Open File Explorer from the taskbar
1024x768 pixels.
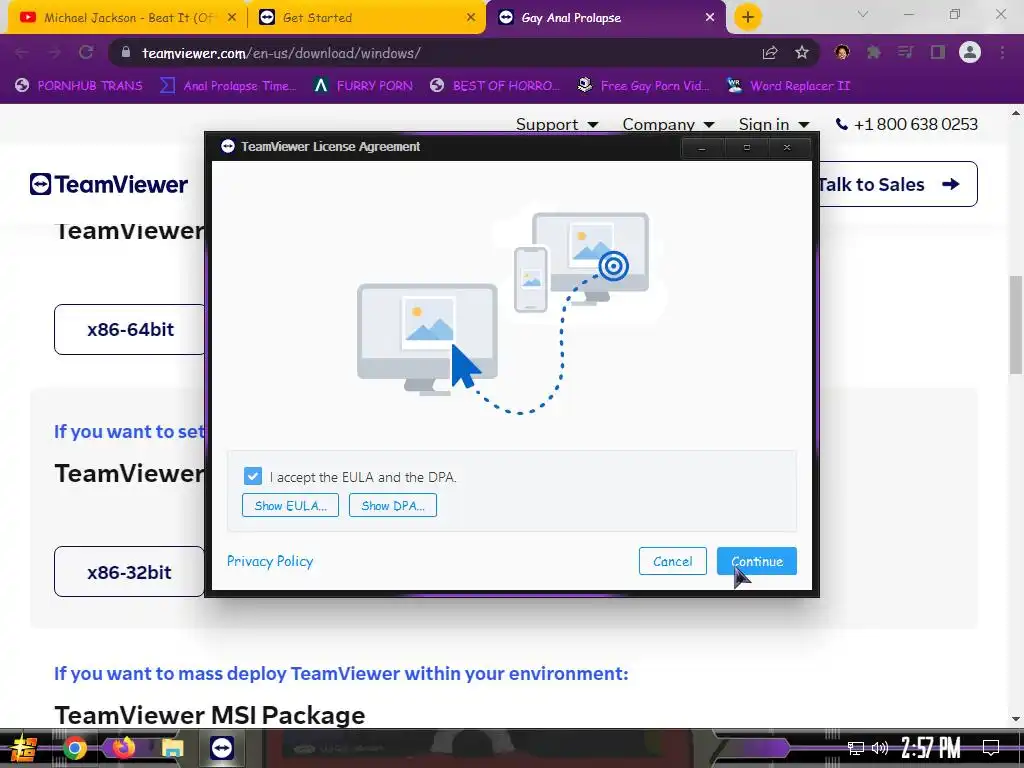pos(172,748)
